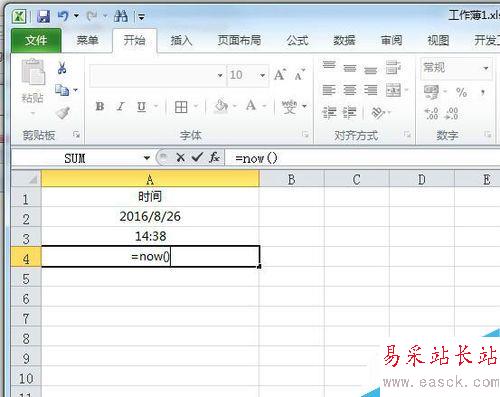Click the Copy icon
Image resolution: width=500 pixels, height=397 pixels.
tap(62, 90)
